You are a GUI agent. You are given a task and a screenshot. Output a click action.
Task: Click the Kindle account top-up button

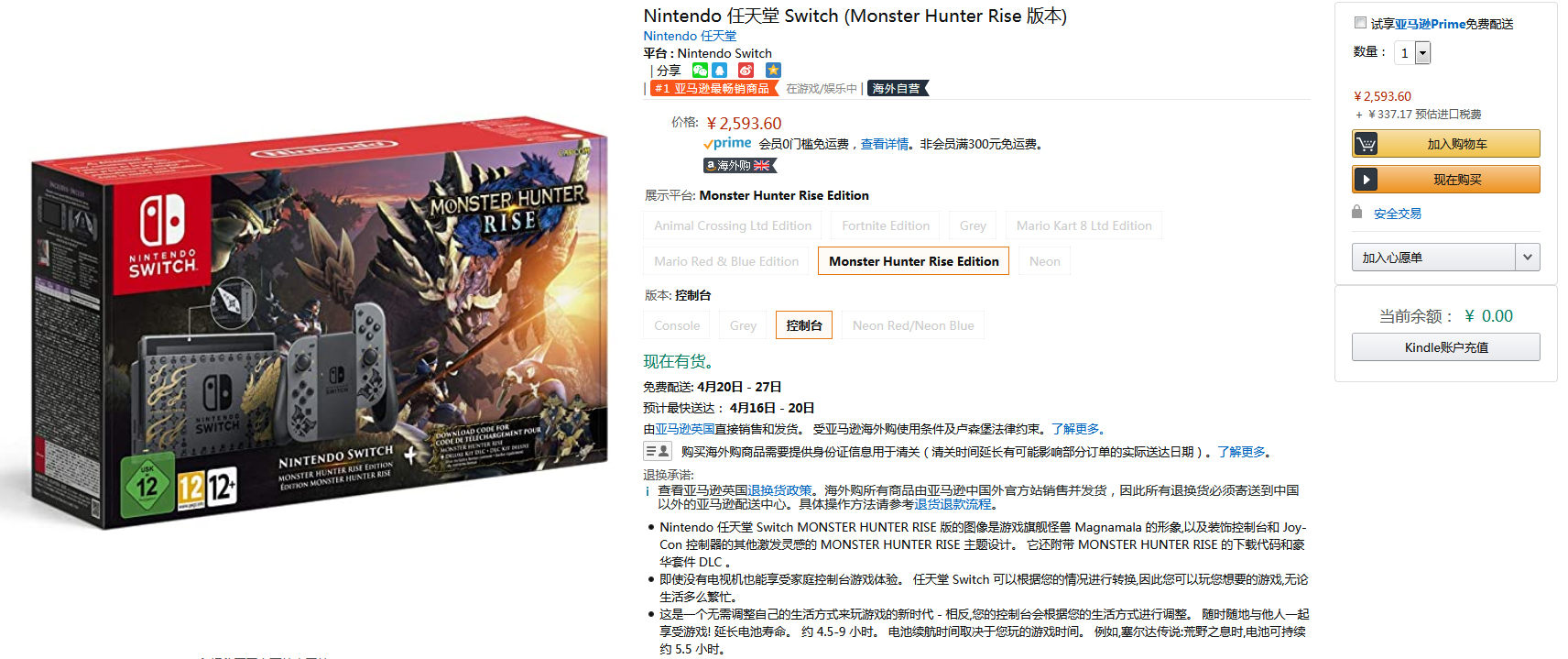(x=1446, y=347)
